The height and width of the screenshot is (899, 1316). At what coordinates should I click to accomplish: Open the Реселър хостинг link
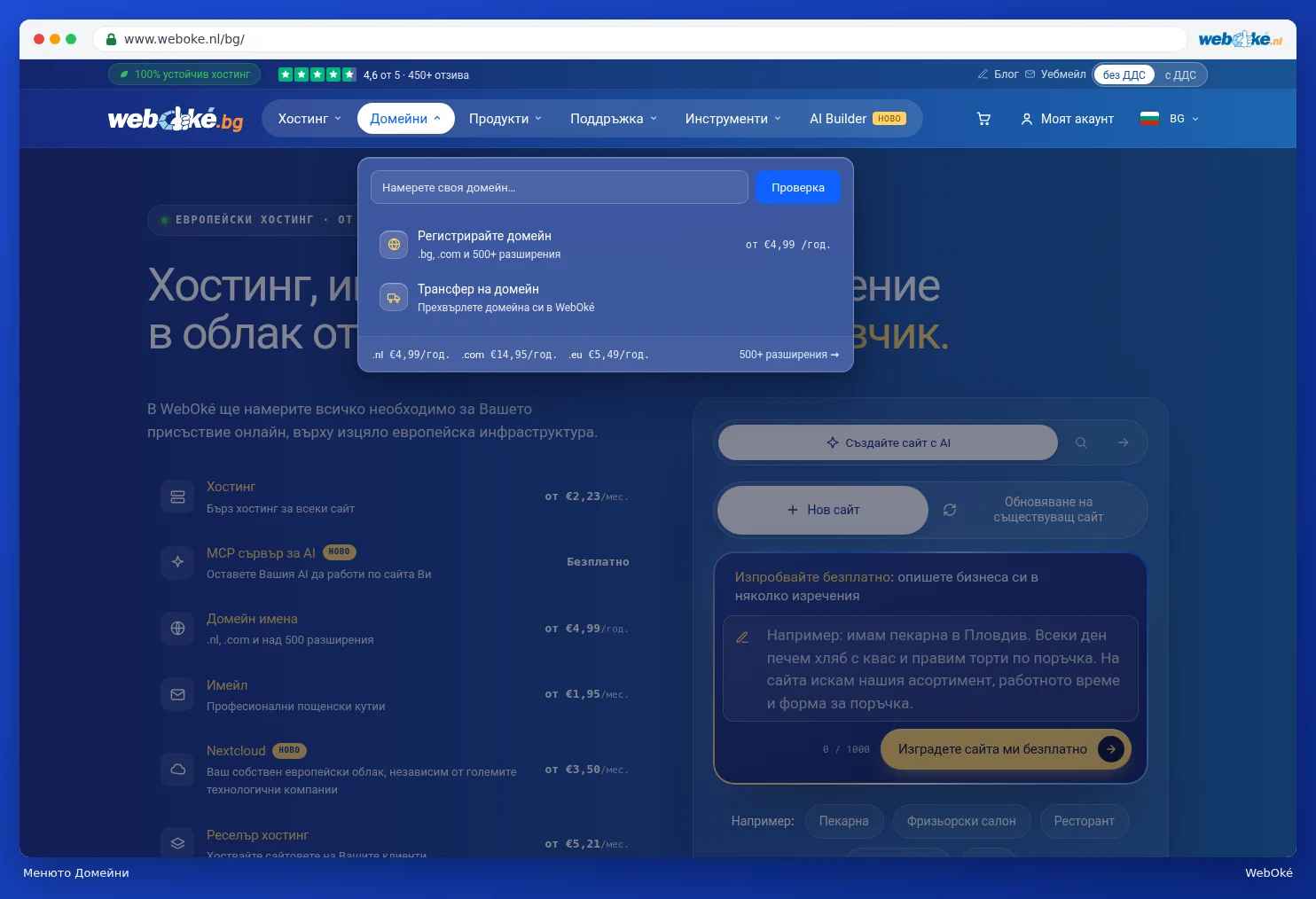coord(257,835)
